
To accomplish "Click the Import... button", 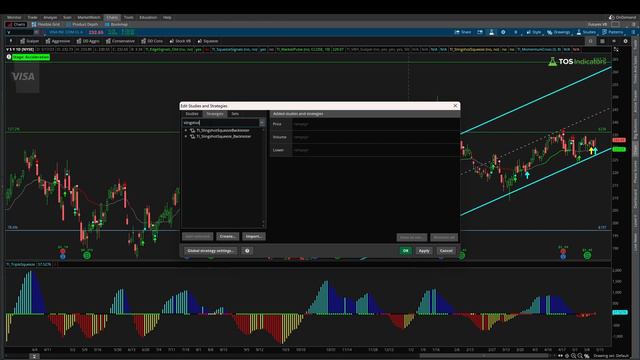I will 253,236.
